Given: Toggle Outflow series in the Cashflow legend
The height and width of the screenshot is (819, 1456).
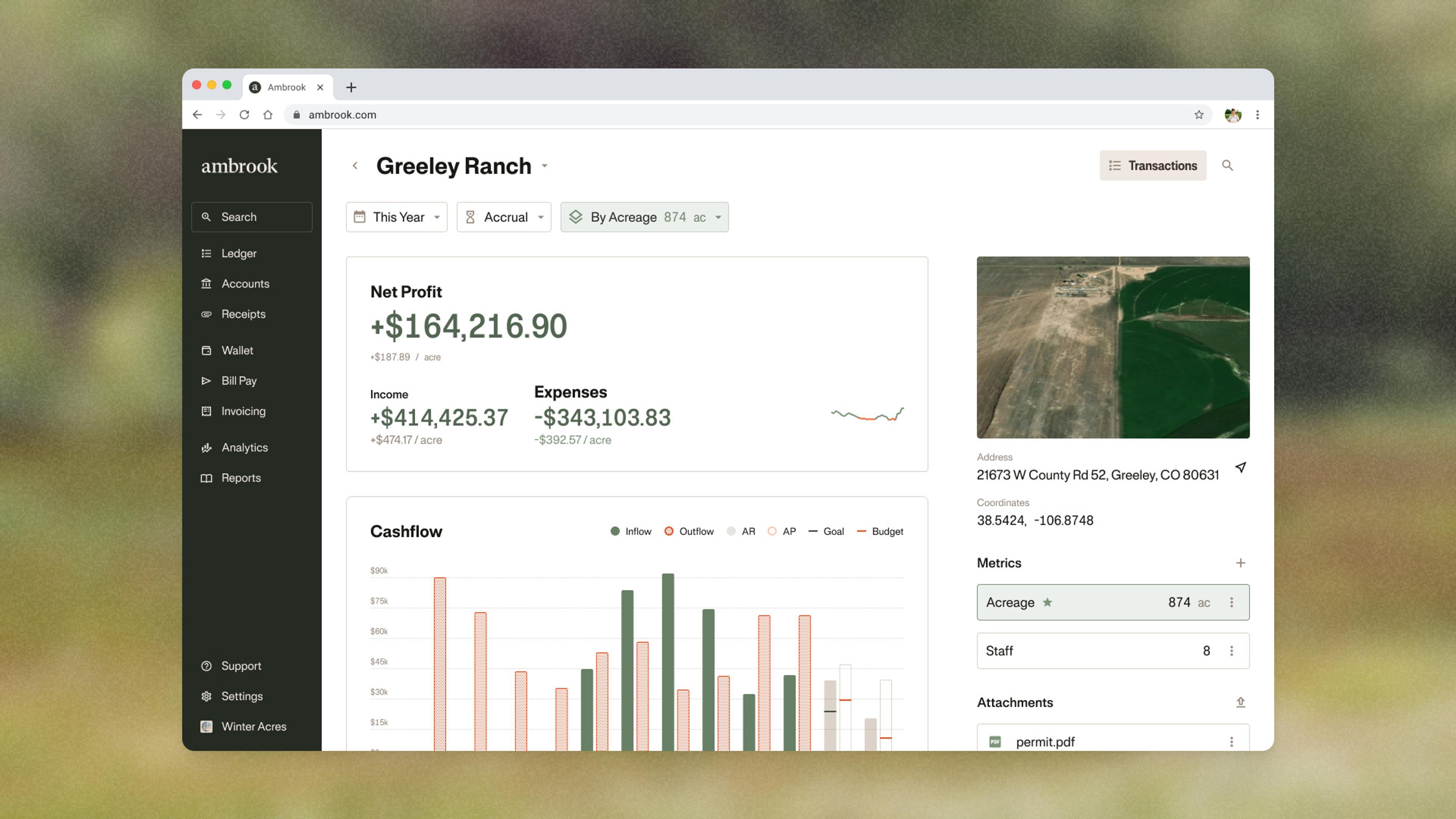Looking at the screenshot, I should coord(689,531).
